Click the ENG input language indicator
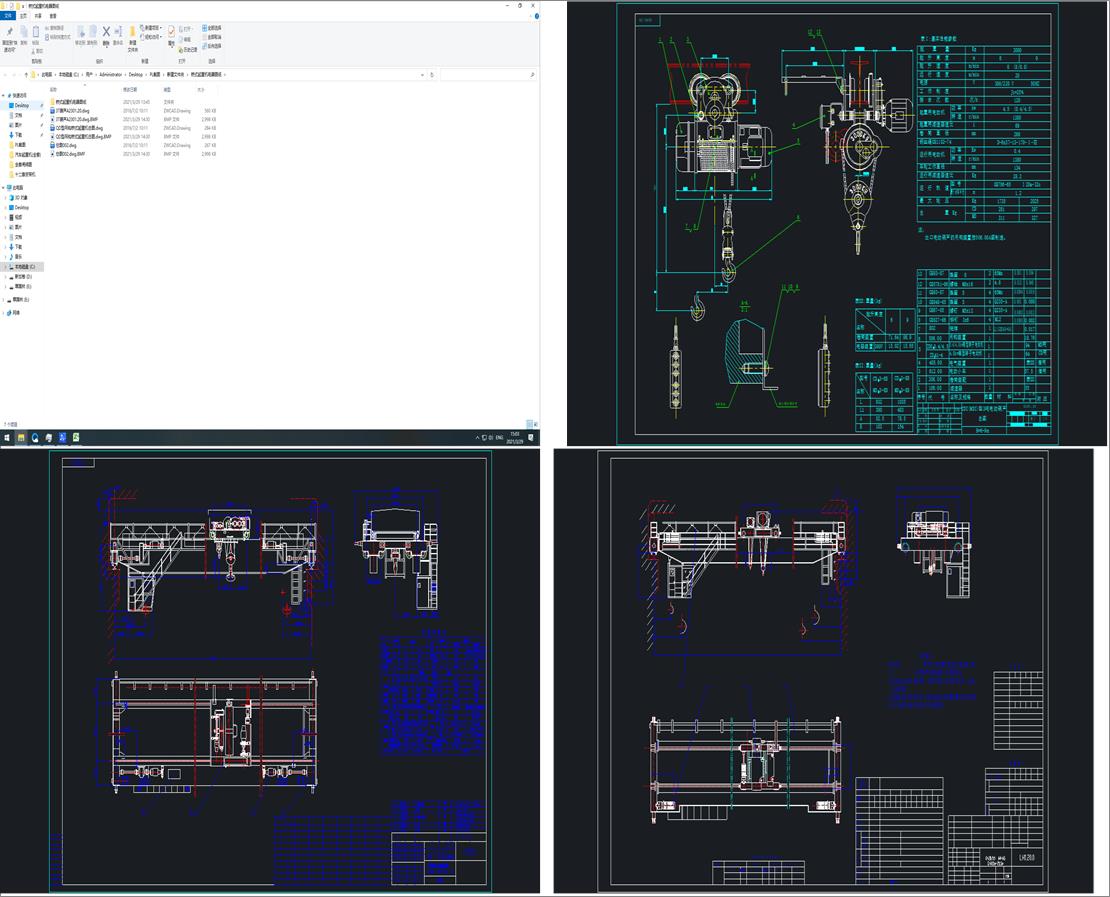 [x=499, y=438]
